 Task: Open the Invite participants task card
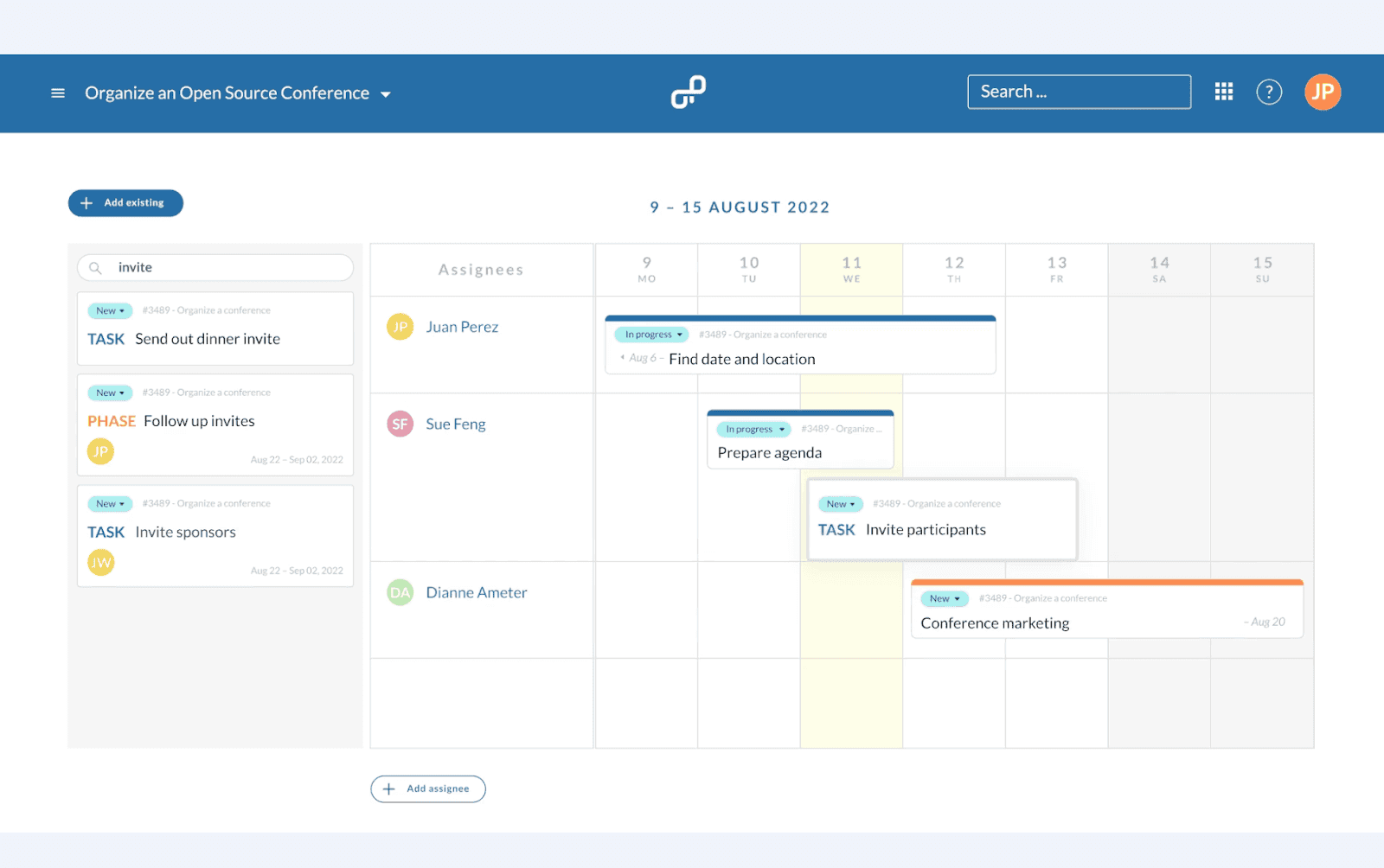(926, 529)
